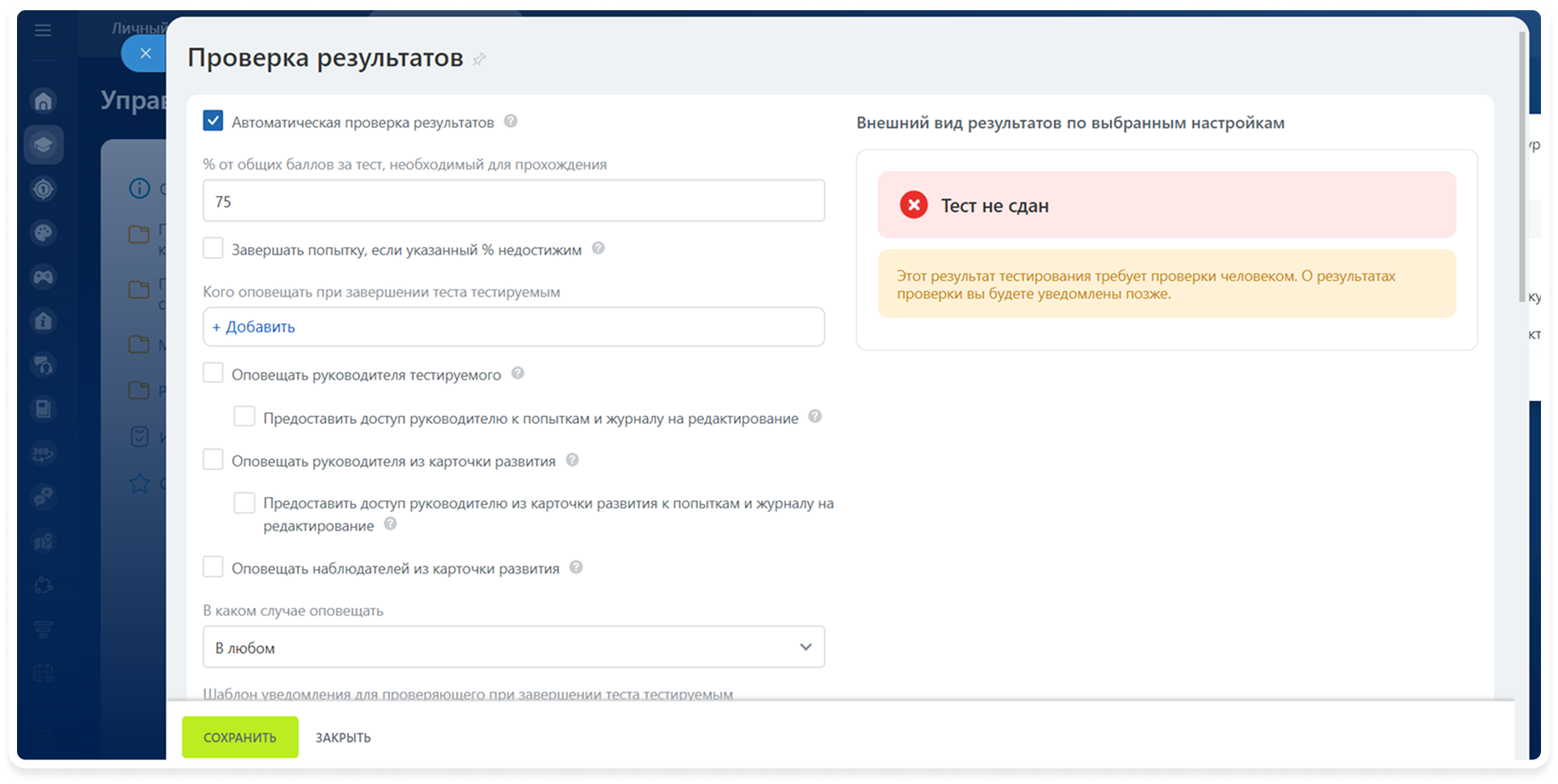Viewport: 1558px width, 784px height.
Task: Show help for manager access to attempts option
Action: point(815,416)
